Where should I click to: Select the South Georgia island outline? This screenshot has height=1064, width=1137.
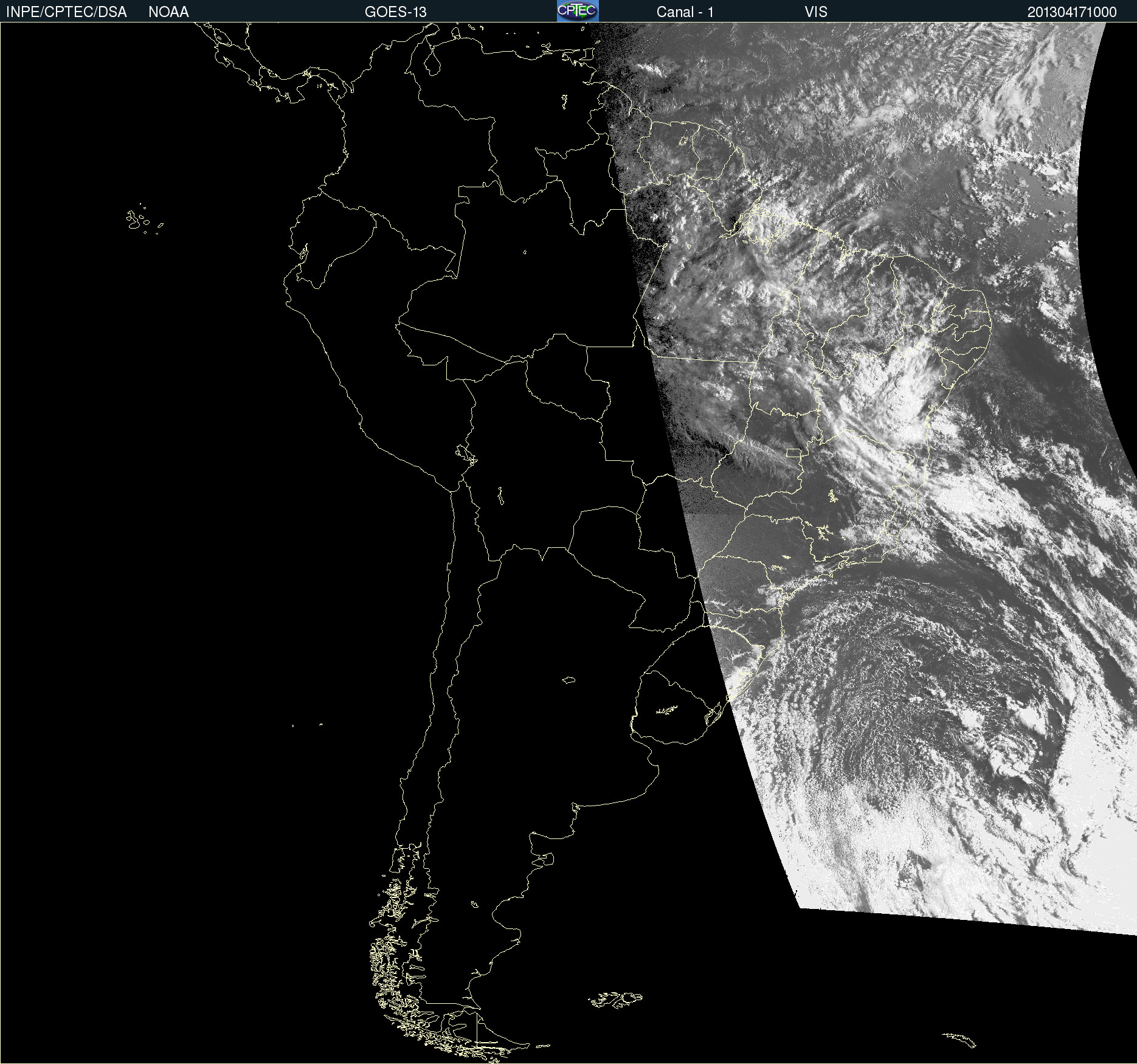959,1039
